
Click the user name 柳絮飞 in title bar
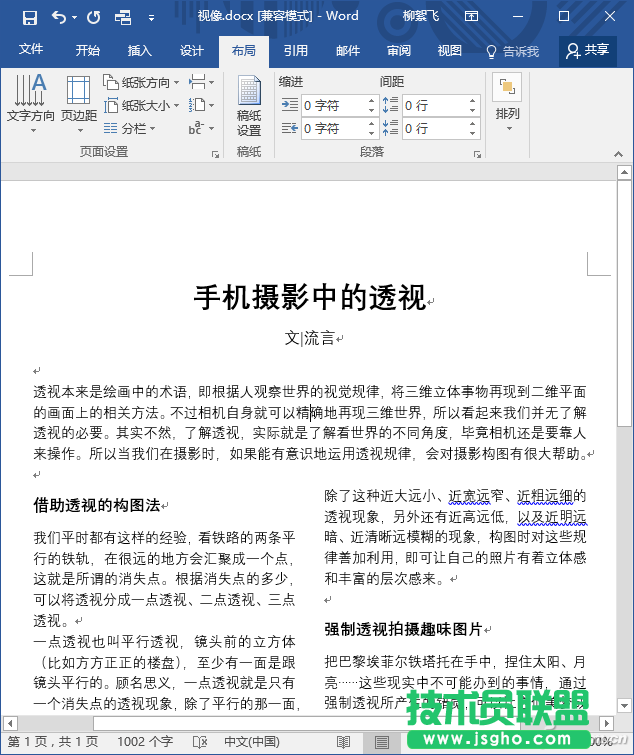[x=421, y=16]
